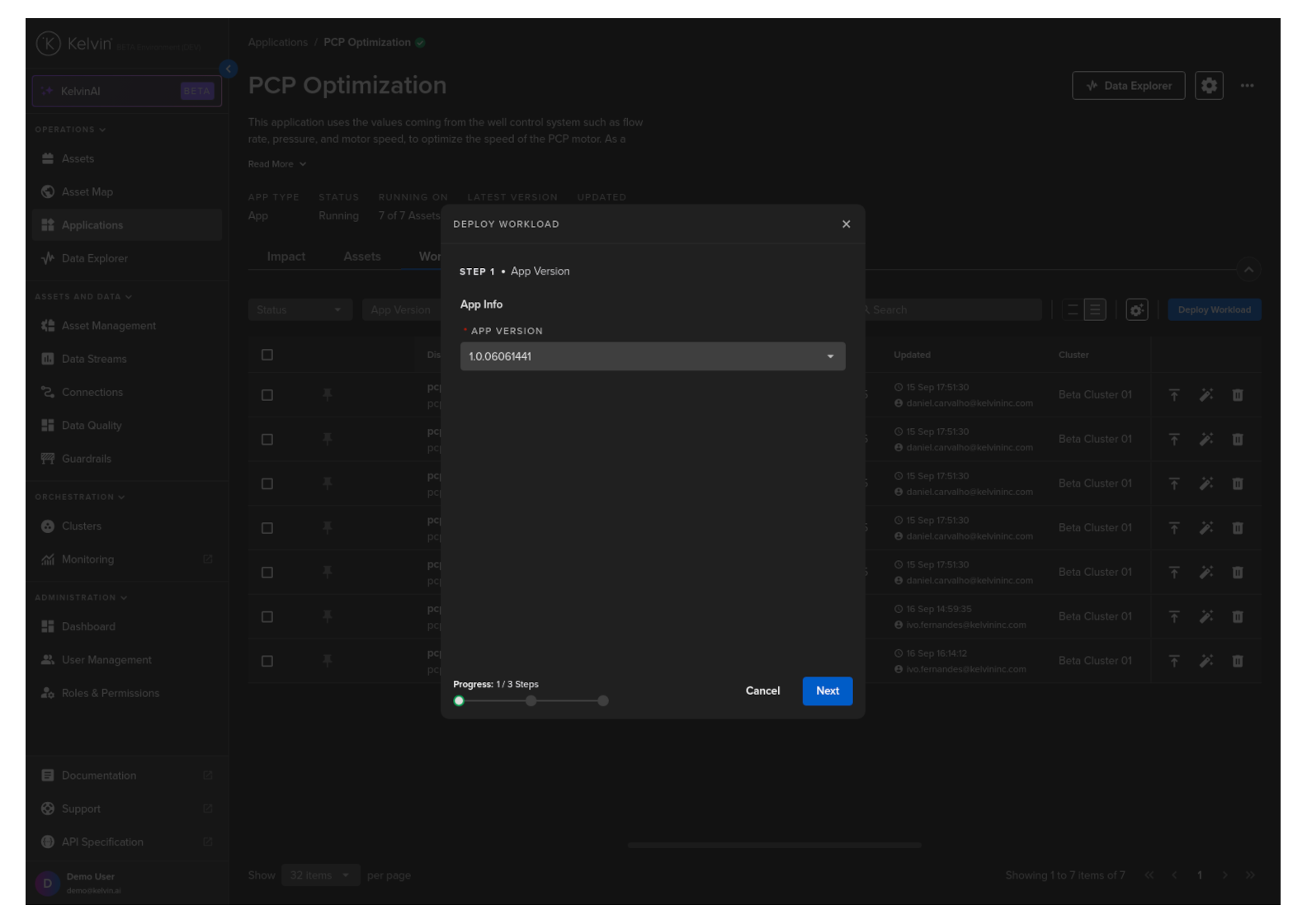Click delete trash icon in first workload row

click(x=1237, y=395)
